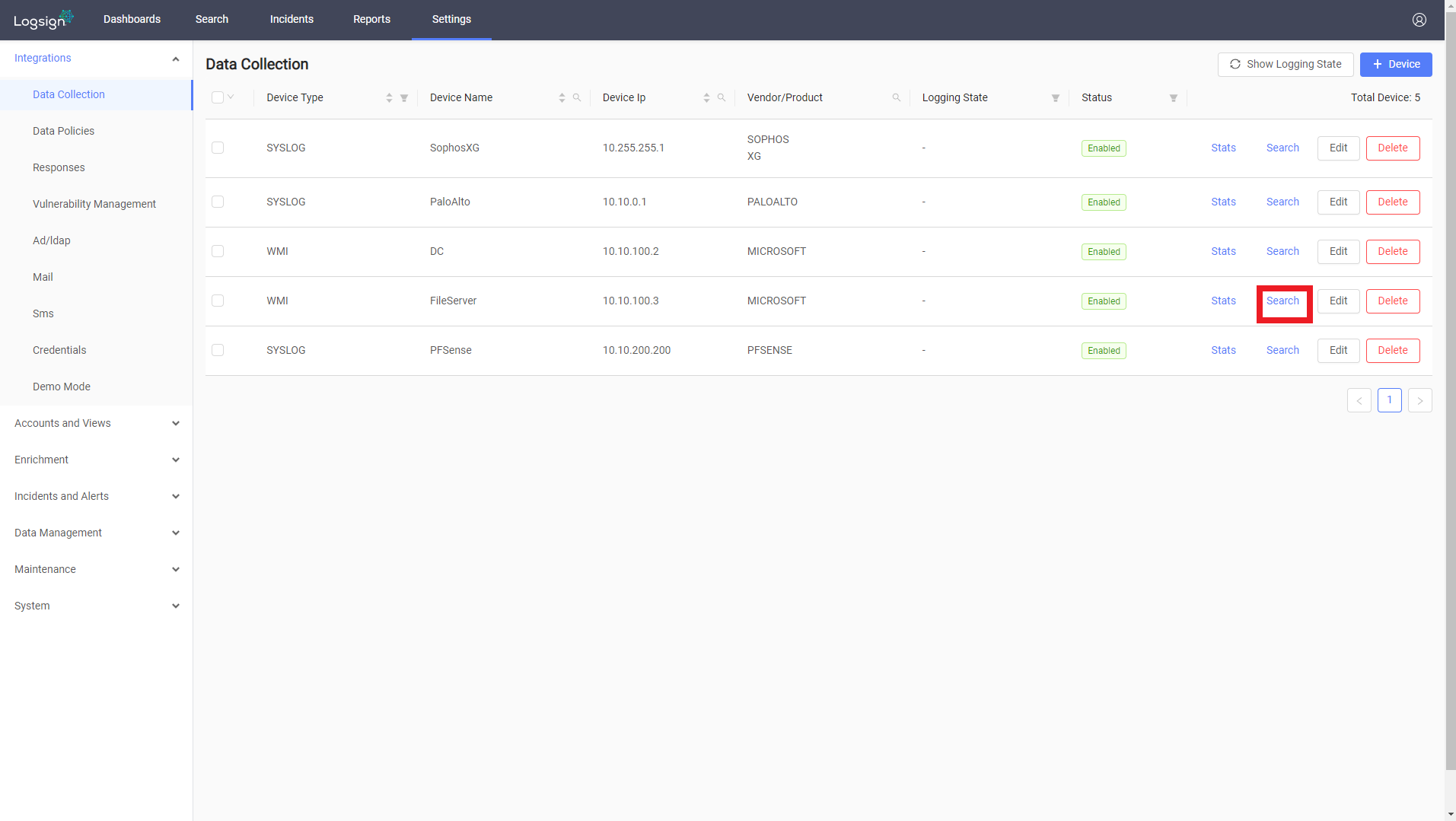Open the user account icon

1419,20
